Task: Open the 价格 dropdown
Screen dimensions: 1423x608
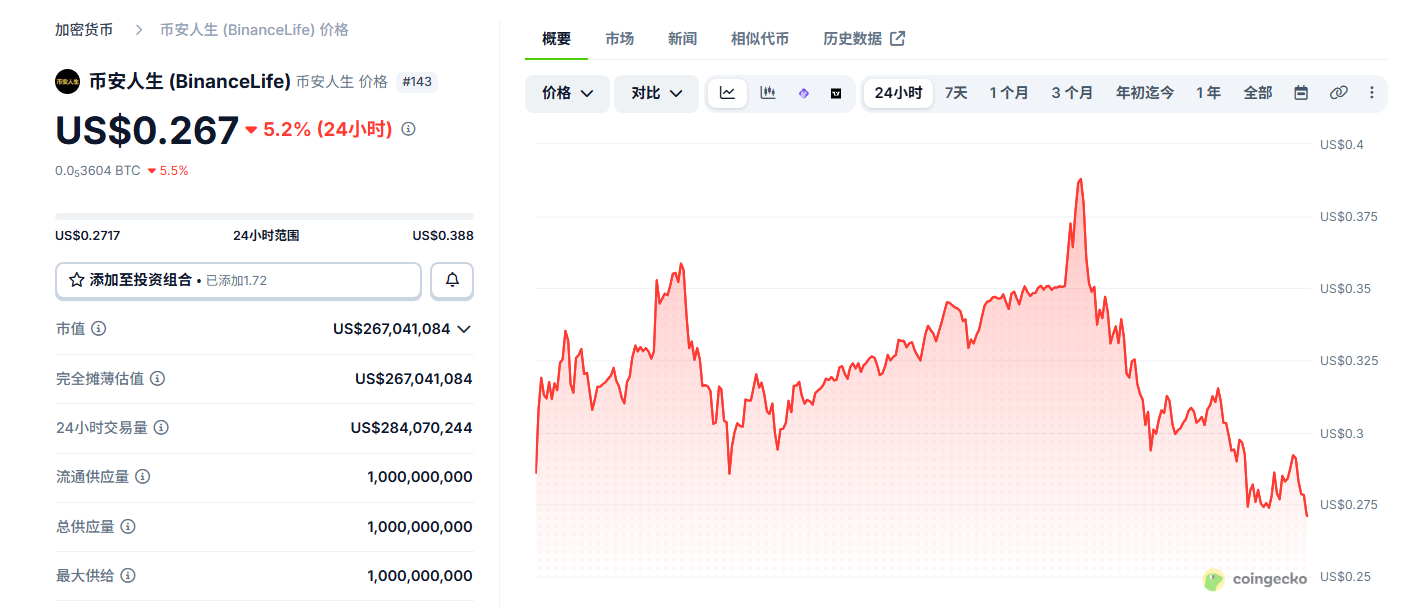Action: click(567, 93)
